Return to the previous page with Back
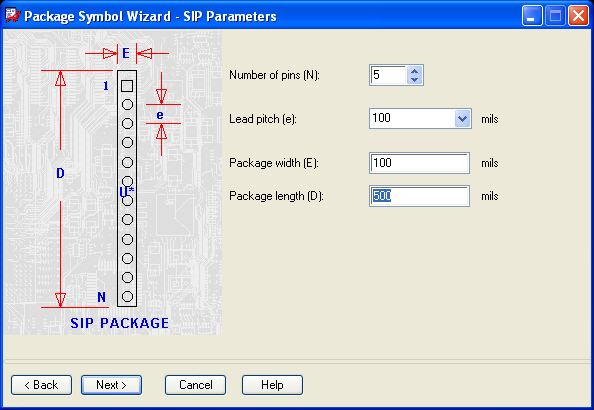The width and height of the screenshot is (594, 410). click(x=41, y=385)
